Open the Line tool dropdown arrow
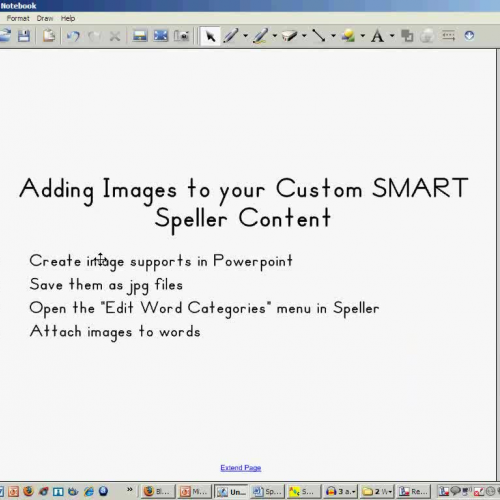500x500 pixels. pyautogui.click(x=333, y=36)
